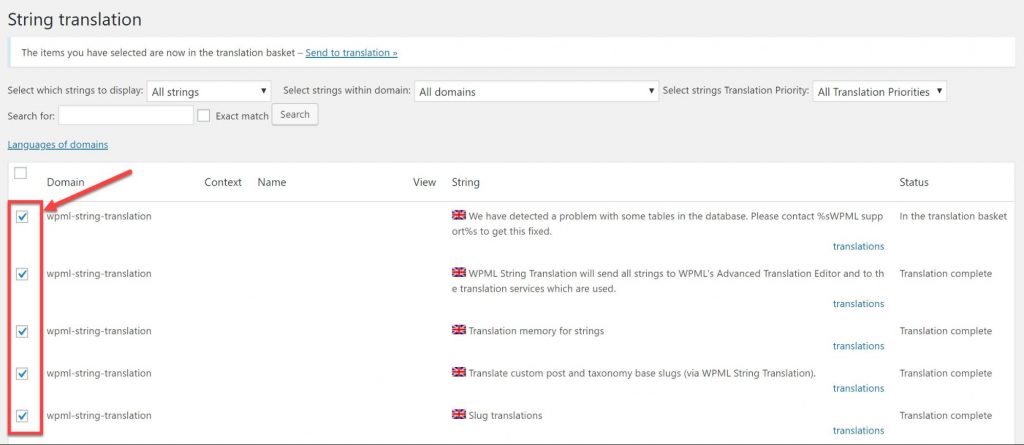Open translations for 'Translate custom post and taxonomy' string
The width and height of the screenshot is (1024, 445).
tap(858, 388)
